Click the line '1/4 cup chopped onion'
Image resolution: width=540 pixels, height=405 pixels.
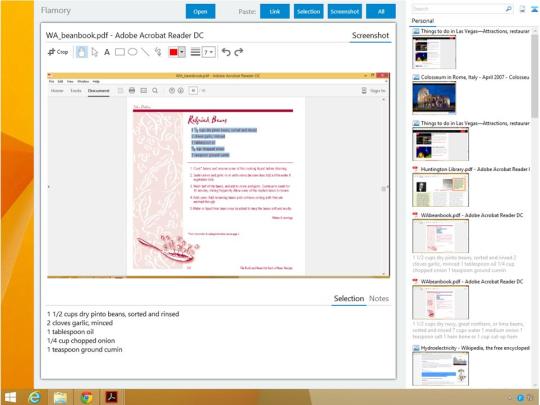click(x=81, y=341)
